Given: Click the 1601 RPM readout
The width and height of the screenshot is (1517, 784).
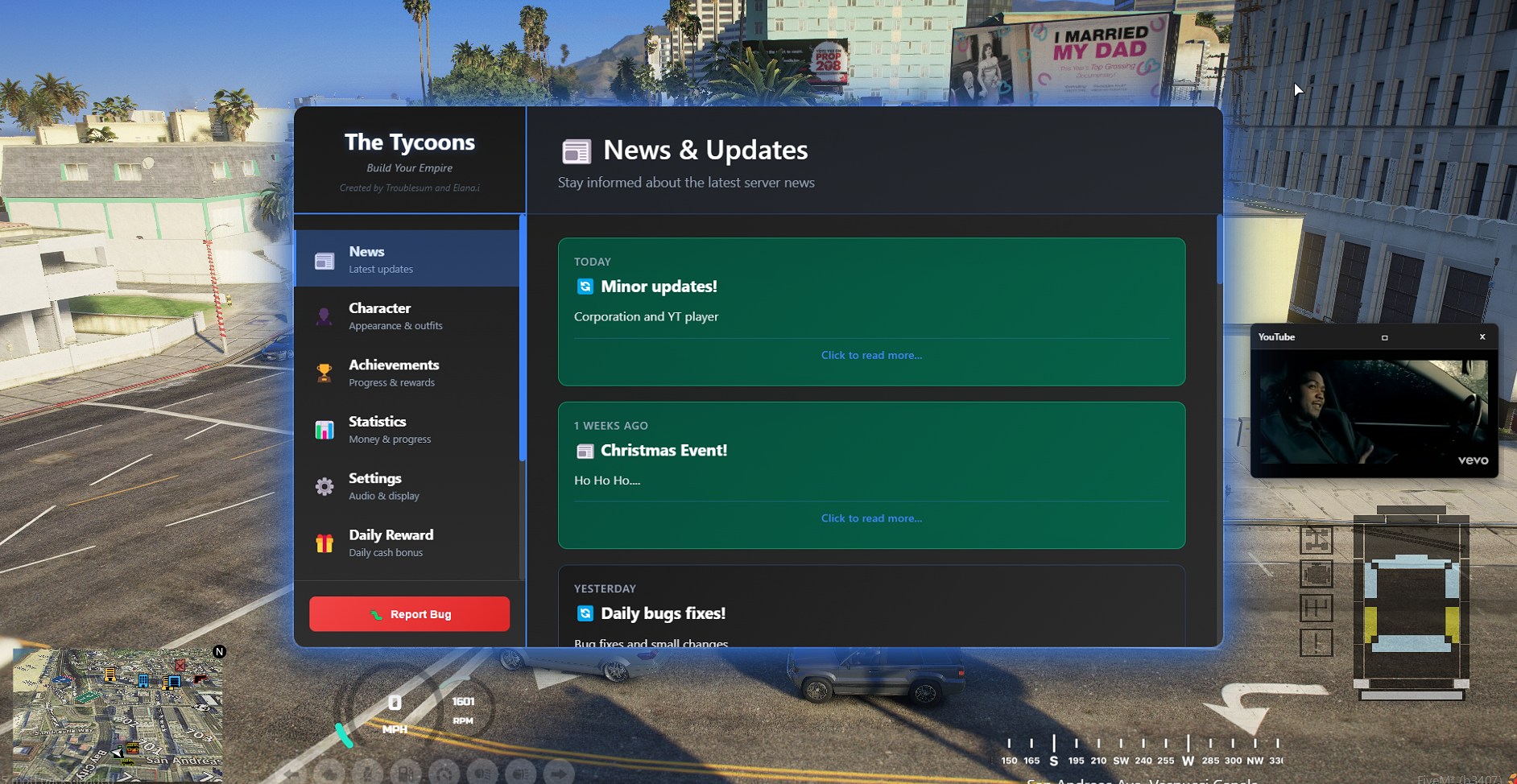Looking at the screenshot, I should coord(463,710).
